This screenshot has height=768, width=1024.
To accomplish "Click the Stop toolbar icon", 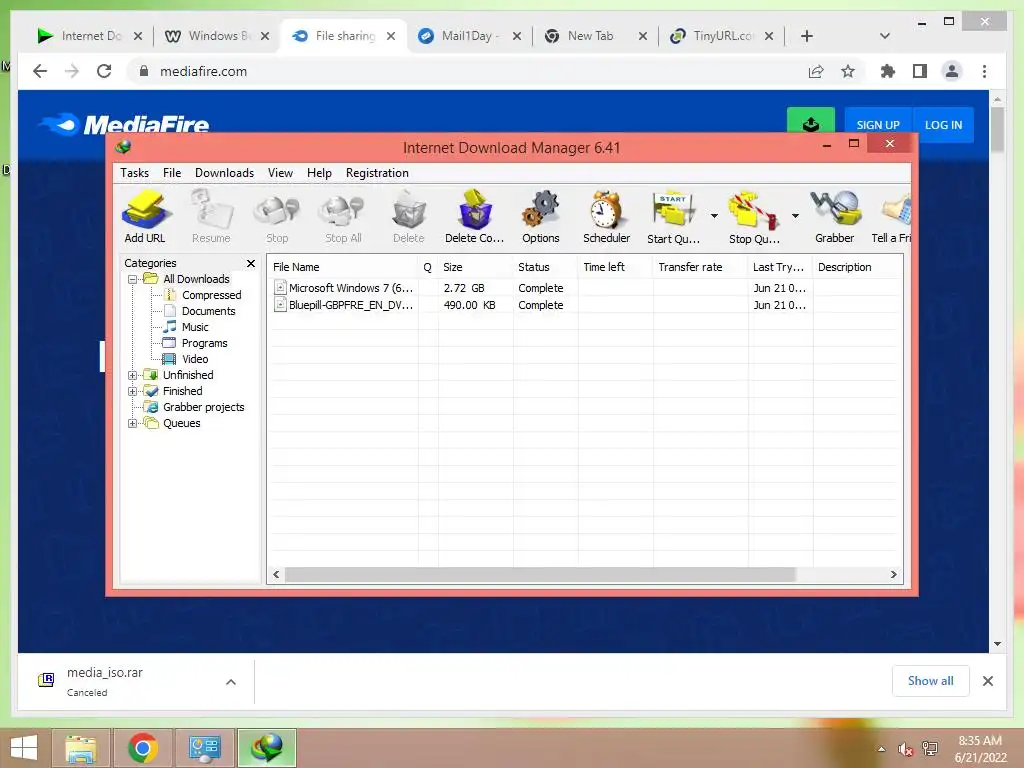I will coord(277,217).
